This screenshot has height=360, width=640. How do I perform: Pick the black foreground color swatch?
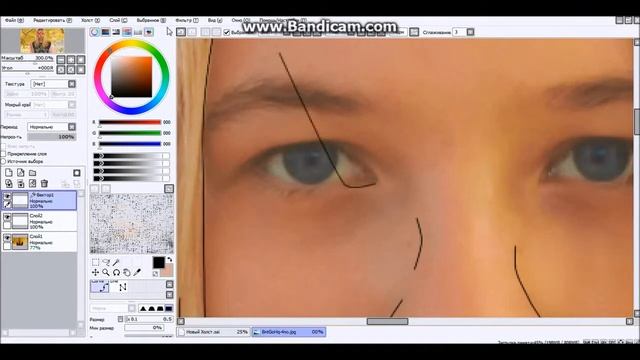point(158,262)
